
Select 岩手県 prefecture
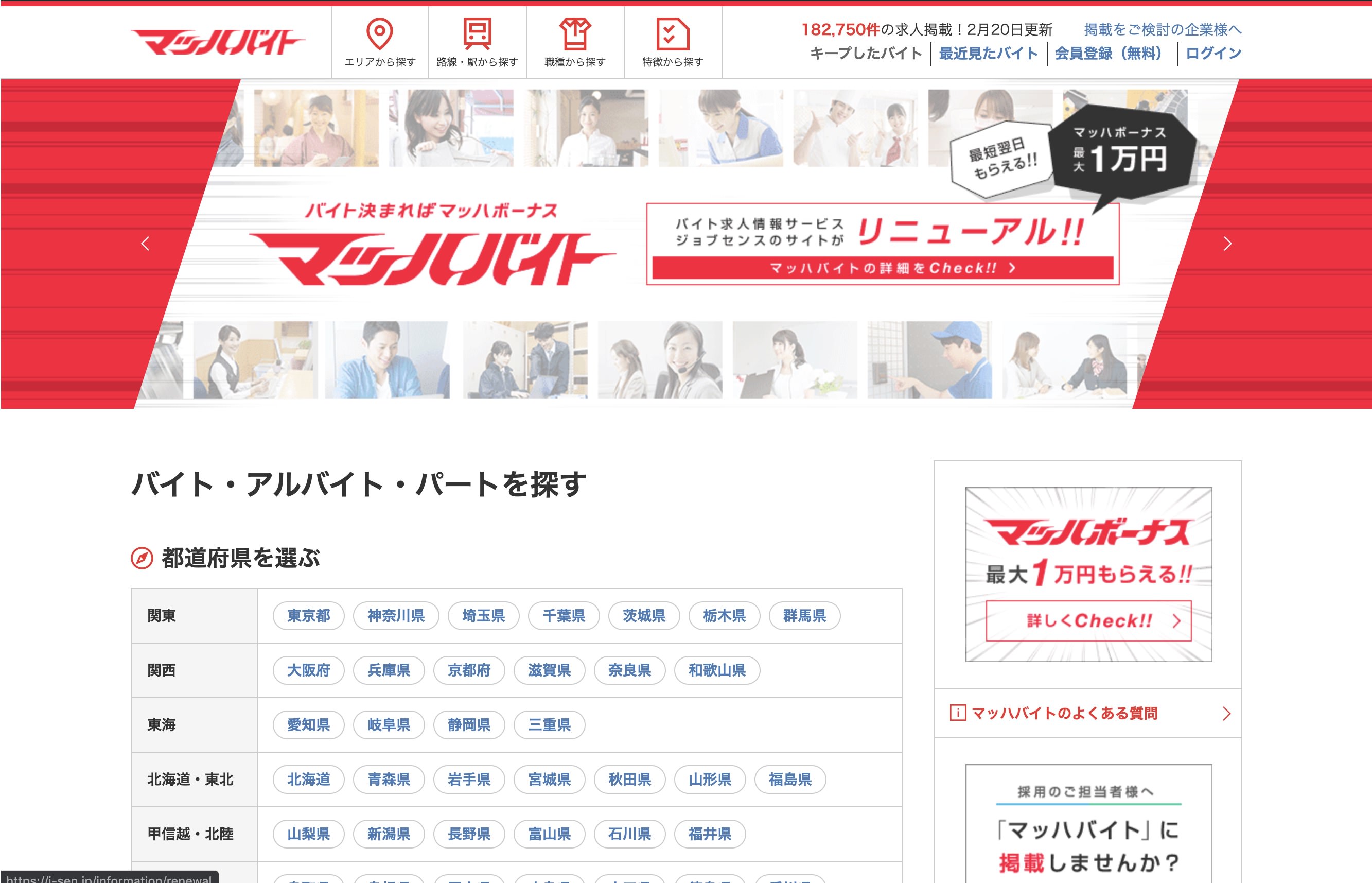pyautogui.click(x=469, y=779)
